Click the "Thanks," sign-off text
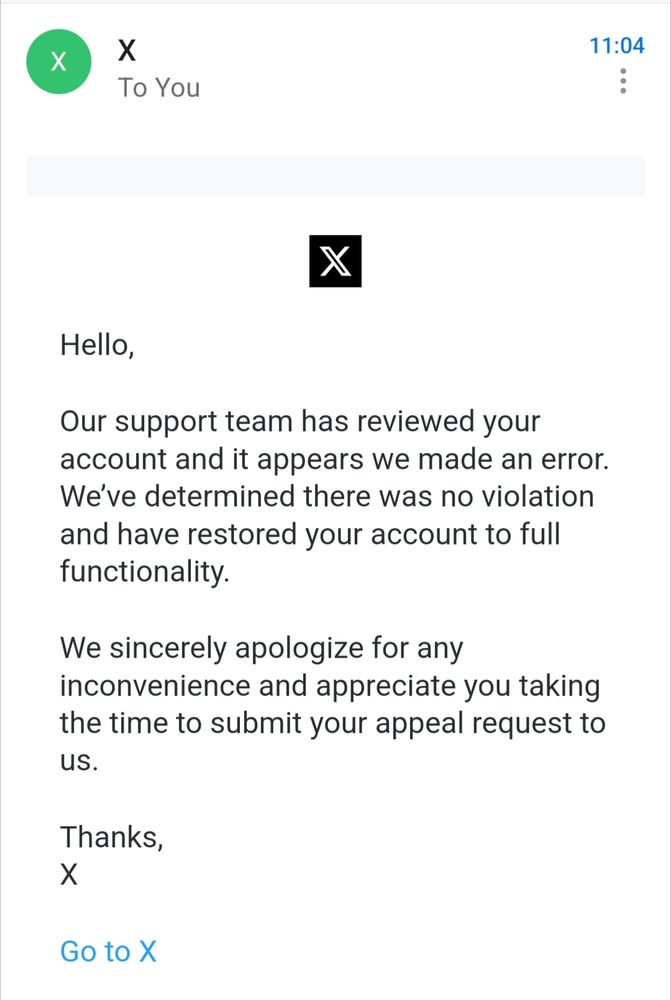 coord(112,836)
